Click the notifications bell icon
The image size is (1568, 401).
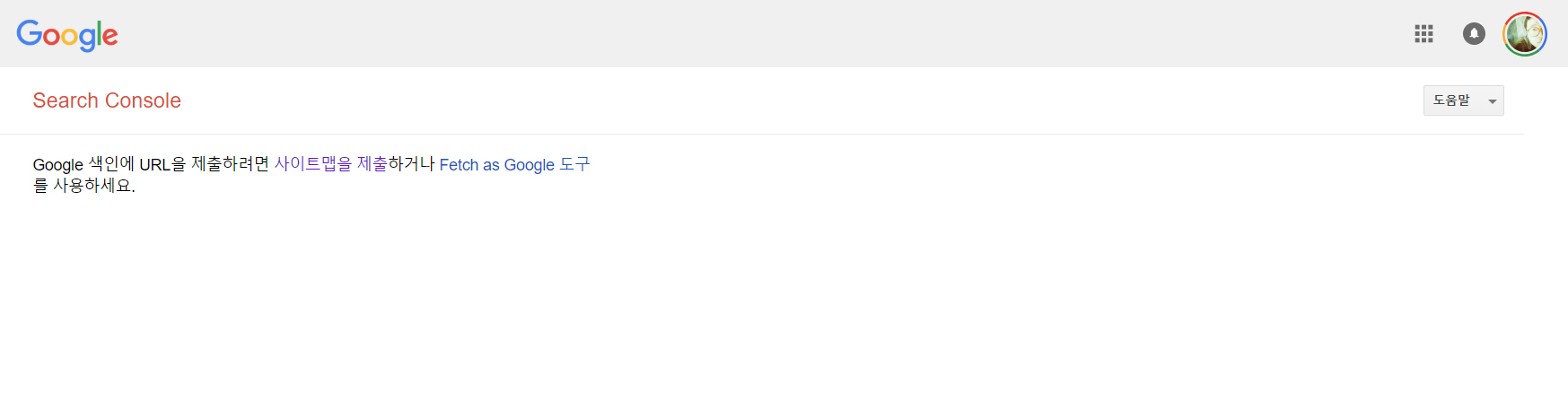[1474, 34]
